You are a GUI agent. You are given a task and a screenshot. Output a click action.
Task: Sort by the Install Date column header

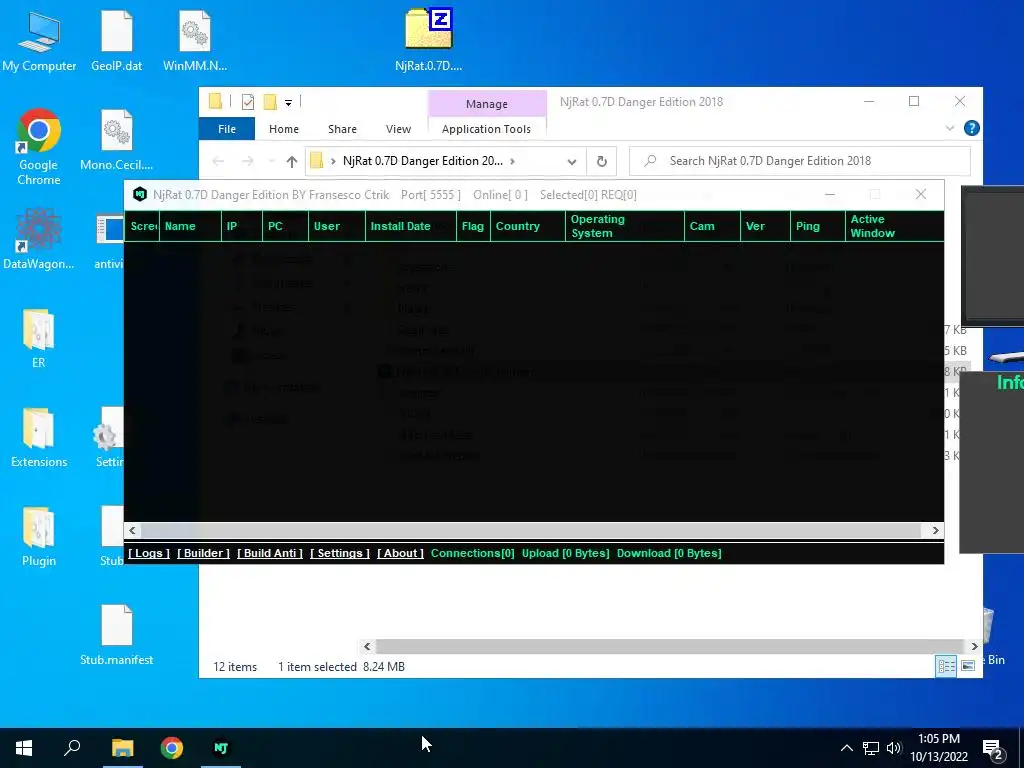pos(411,226)
